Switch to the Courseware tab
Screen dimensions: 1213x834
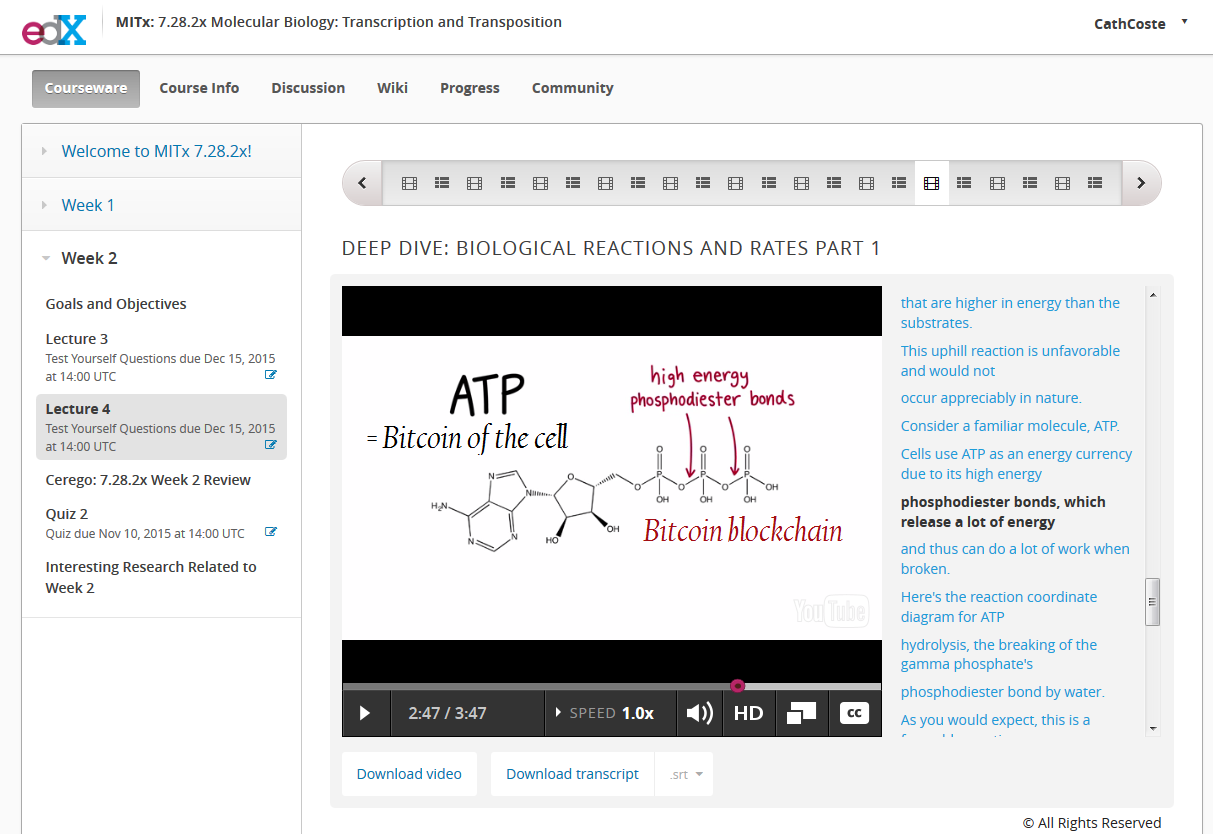point(86,88)
